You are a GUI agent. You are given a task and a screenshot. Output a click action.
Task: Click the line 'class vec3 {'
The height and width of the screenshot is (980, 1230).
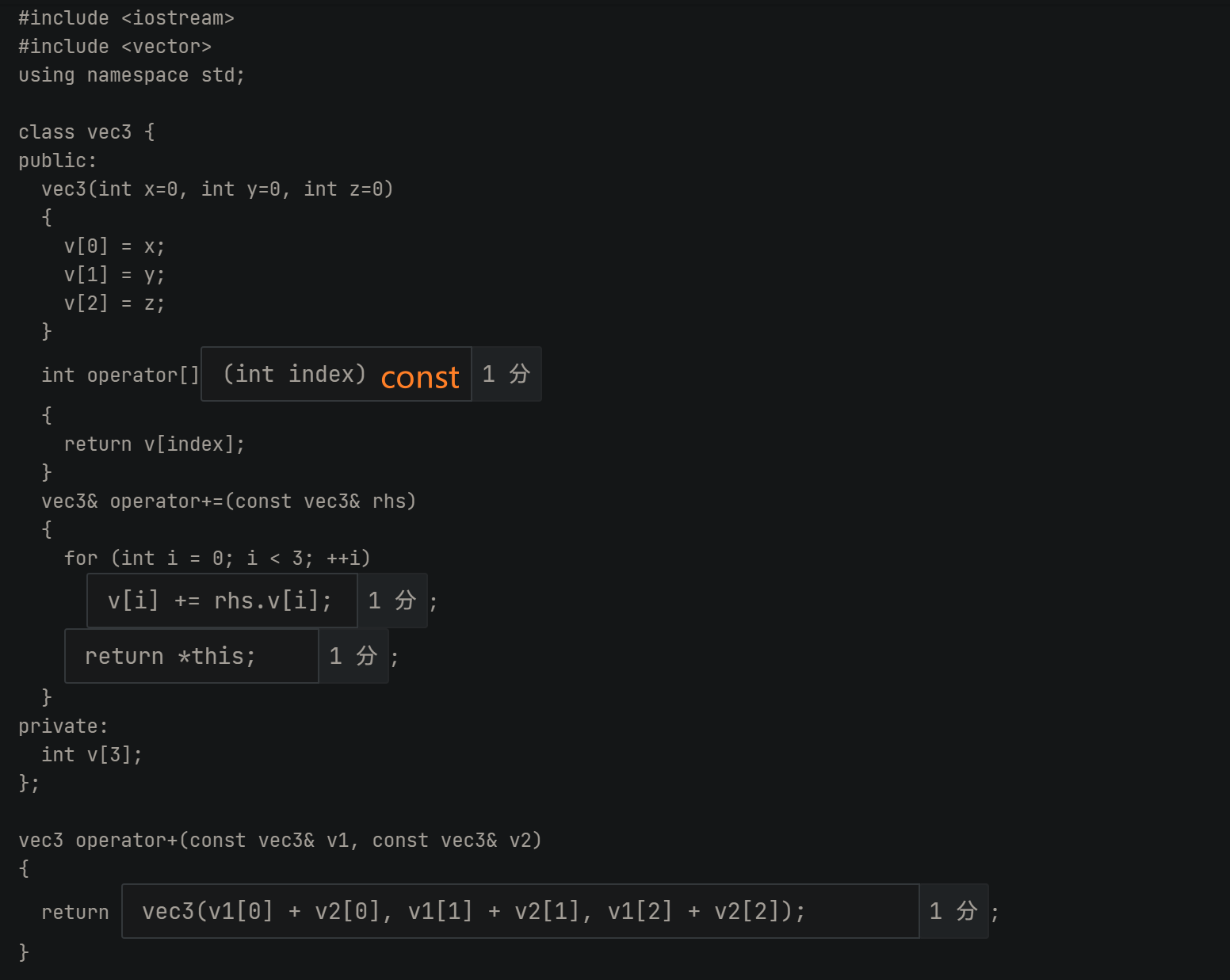coord(86,132)
